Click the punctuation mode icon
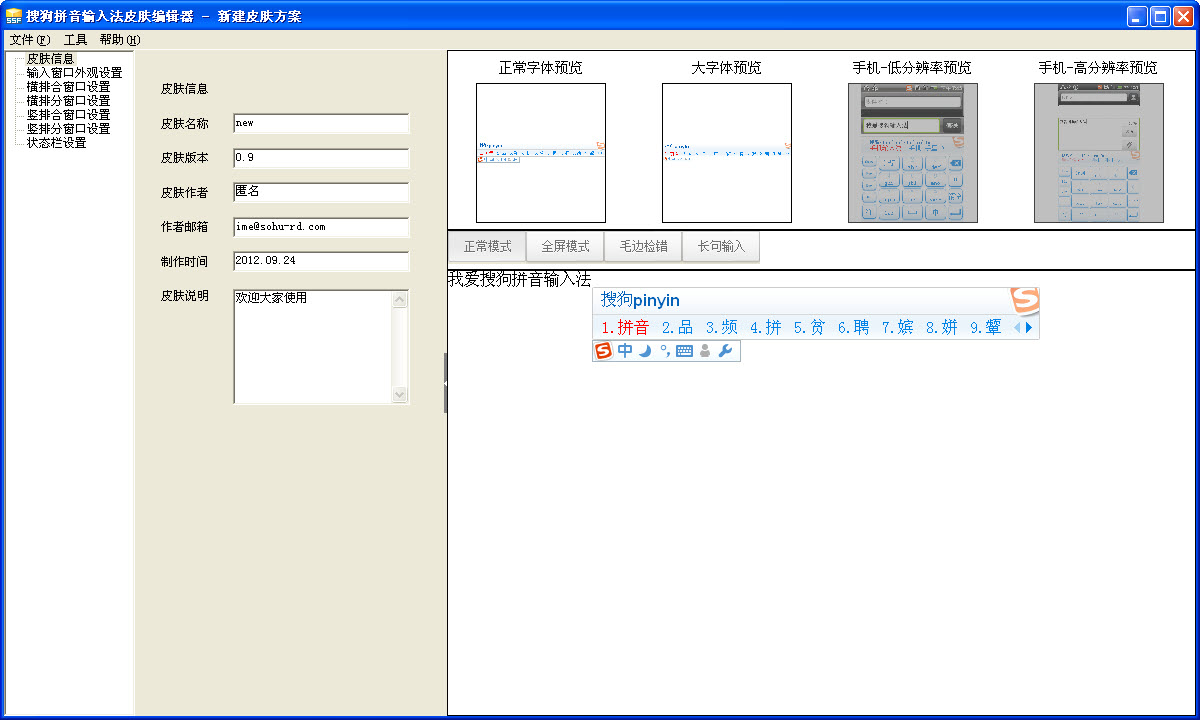Viewport: 1200px width, 720px height. pos(664,351)
